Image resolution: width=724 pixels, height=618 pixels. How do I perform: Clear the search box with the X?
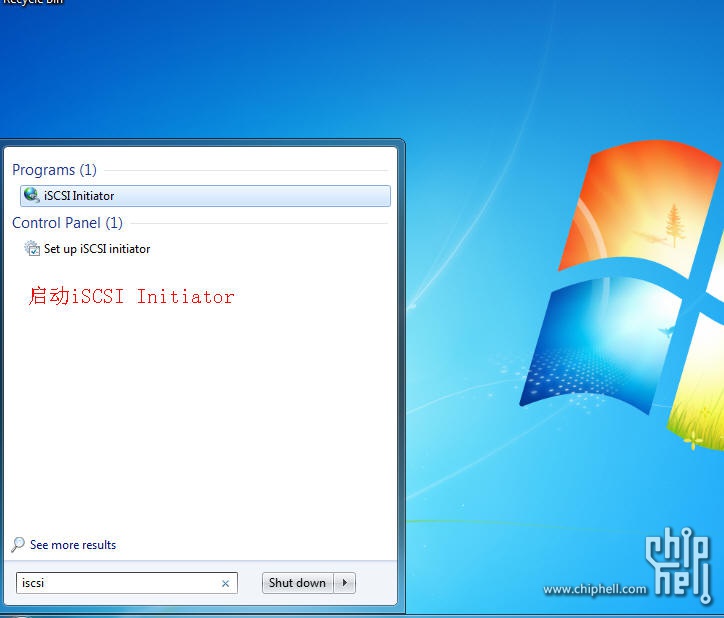pyautogui.click(x=225, y=583)
